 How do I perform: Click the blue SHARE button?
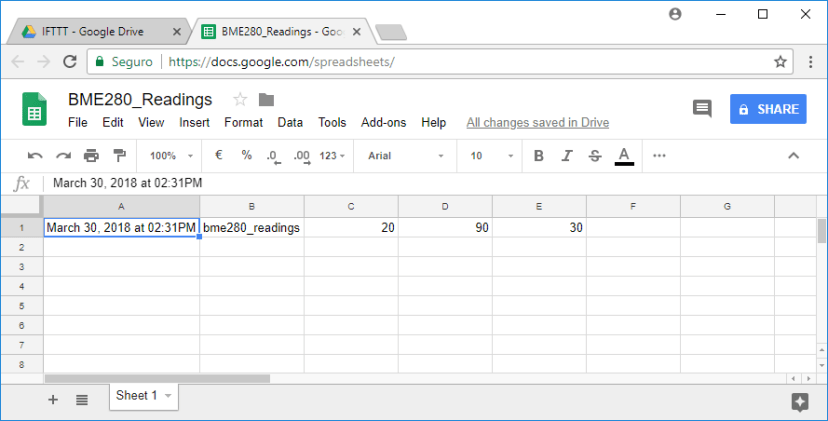768,109
